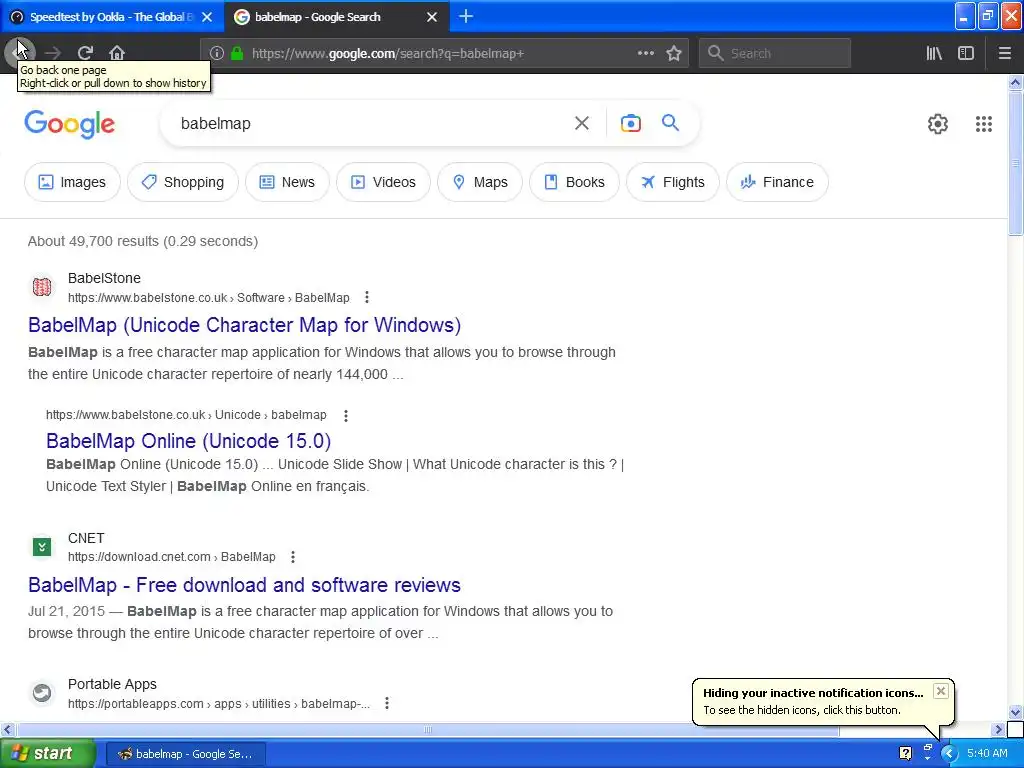Filter results by Shopping
Viewport: 1024px width, 768px height.
tap(183, 182)
